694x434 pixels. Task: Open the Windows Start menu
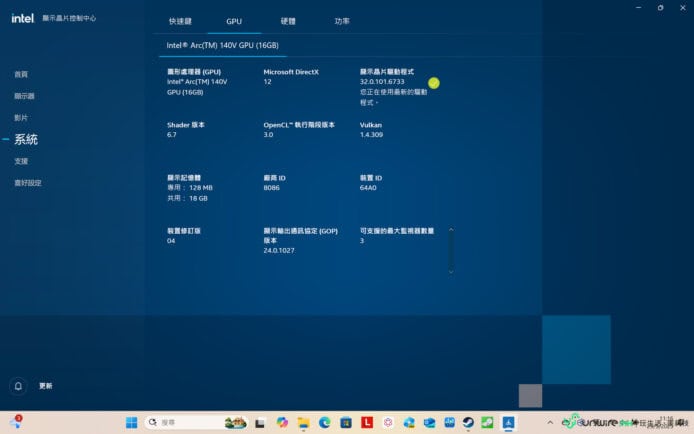pos(131,423)
